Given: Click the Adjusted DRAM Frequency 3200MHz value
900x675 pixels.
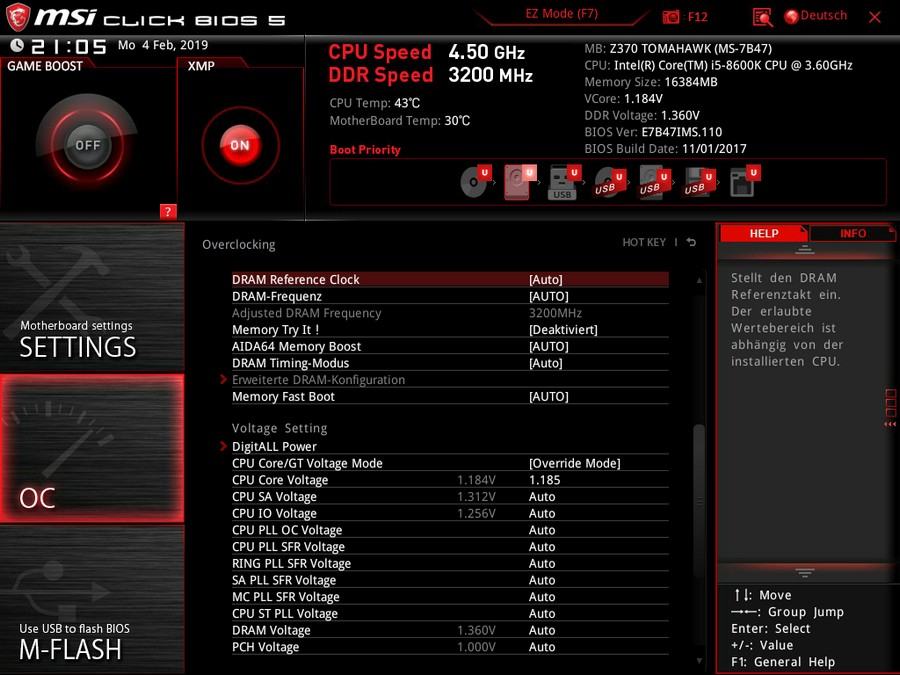Looking at the screenshot, I should point(555,313).
